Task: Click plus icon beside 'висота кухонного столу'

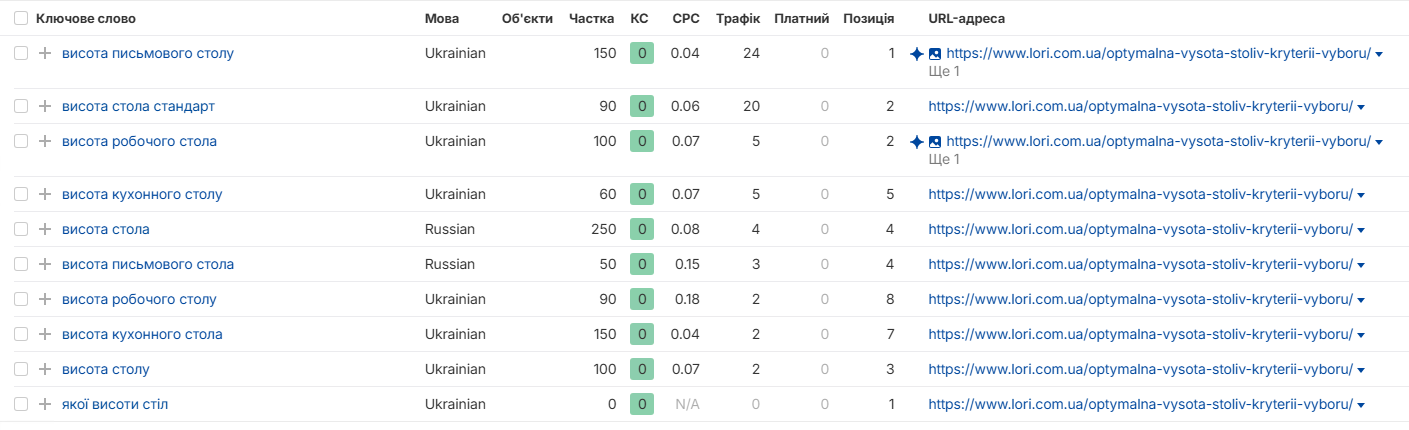Action: click(x=44, y=194)
